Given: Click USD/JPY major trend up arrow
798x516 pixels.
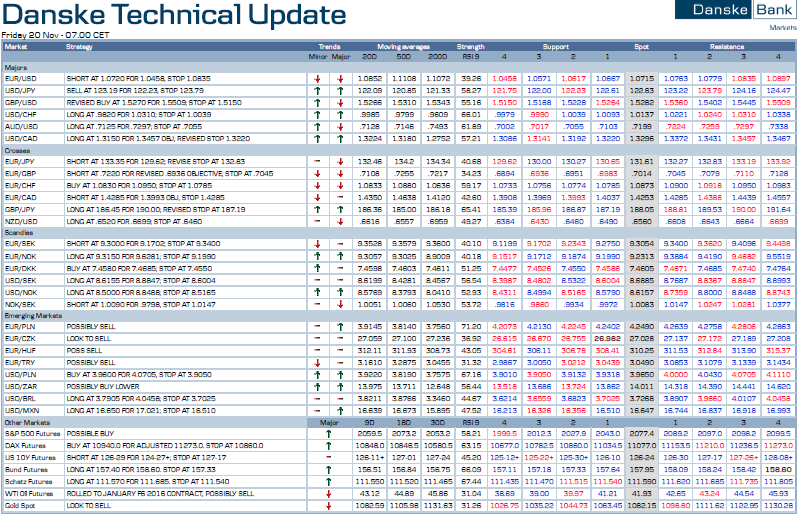Looking at the screenshot, I should (x=340, y=90).
